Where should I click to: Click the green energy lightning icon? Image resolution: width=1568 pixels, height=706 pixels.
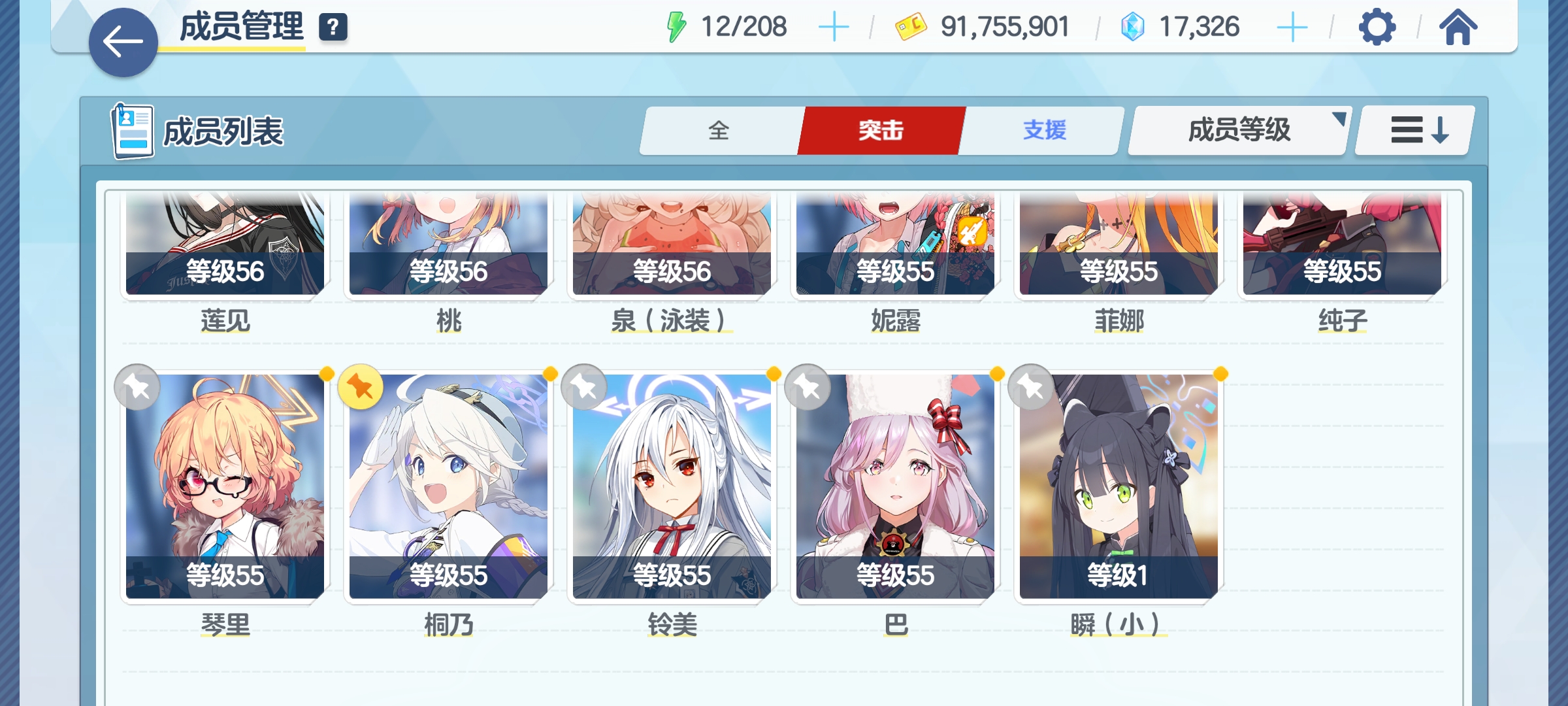(x=676, y=27)
